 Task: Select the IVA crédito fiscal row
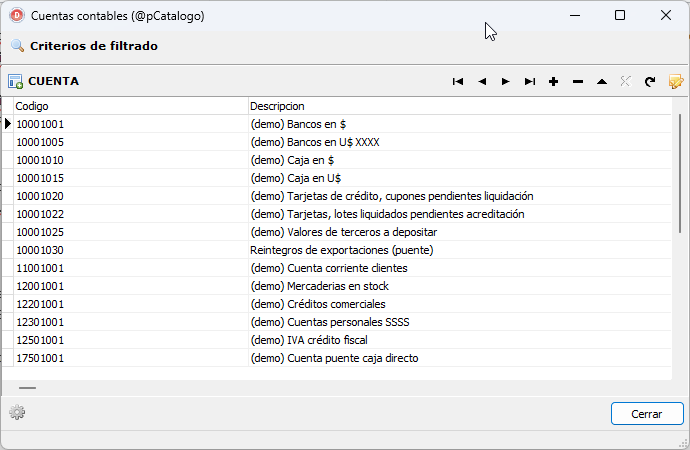(337, 340)
